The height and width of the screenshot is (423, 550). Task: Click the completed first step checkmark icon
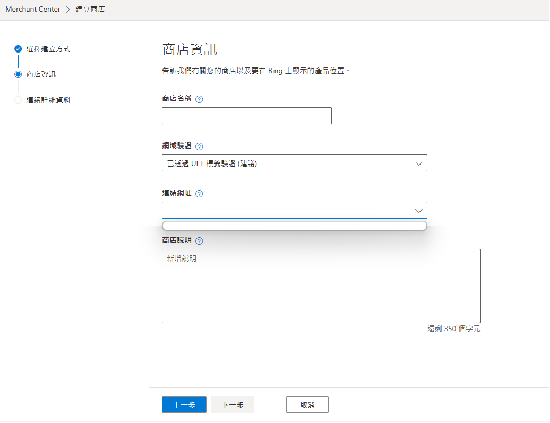click(18, 49)
